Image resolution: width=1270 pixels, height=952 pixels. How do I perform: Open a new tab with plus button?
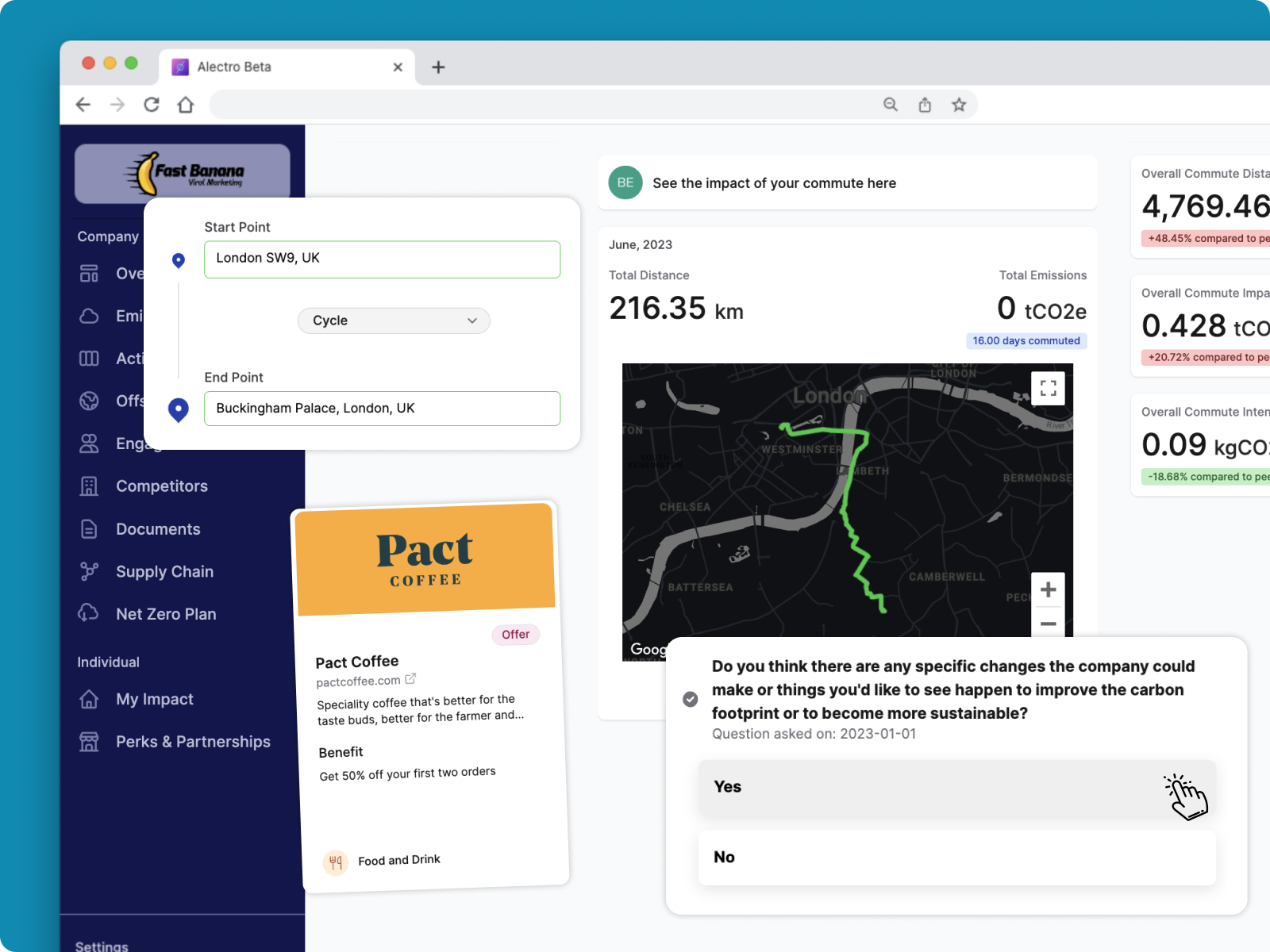point(438,67)
